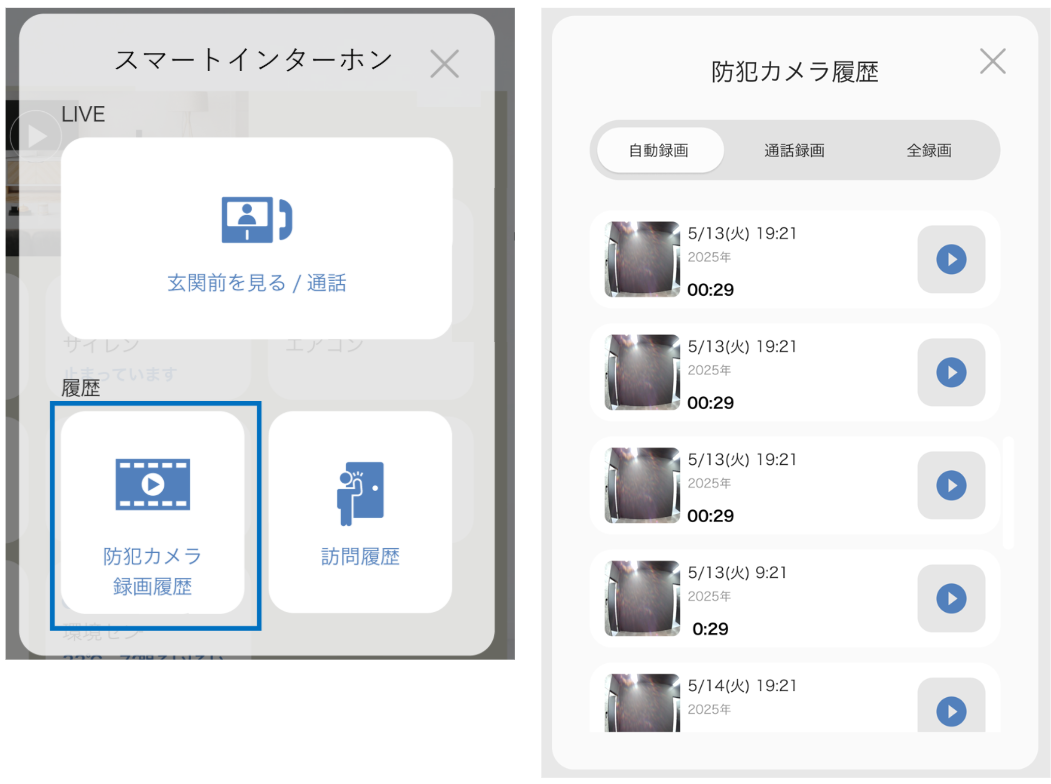Open the 5/13 9:21 recording thumbnail
This screenshot has width=1051, height=784.
[642, 599]
